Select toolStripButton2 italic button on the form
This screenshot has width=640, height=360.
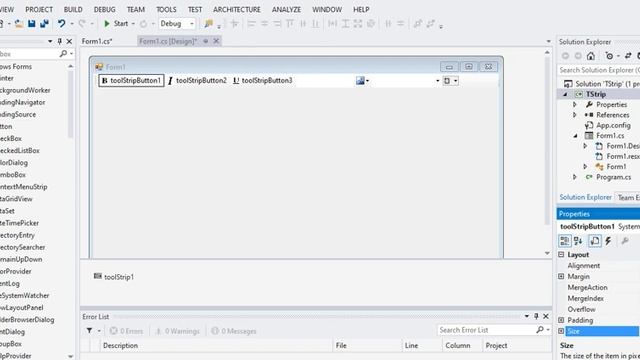click(197, 80)
